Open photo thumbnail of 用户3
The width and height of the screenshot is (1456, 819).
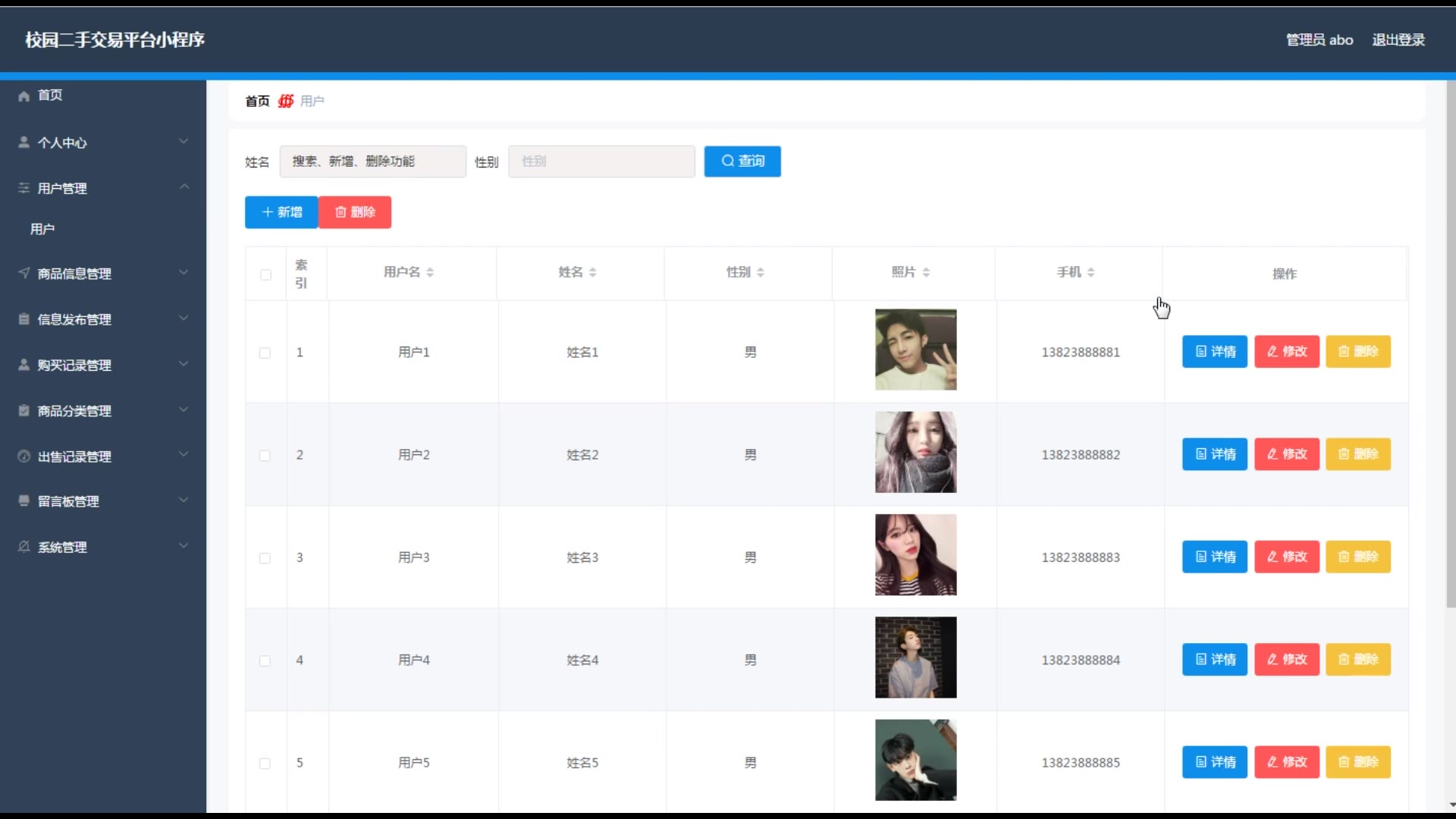[916, 555]
